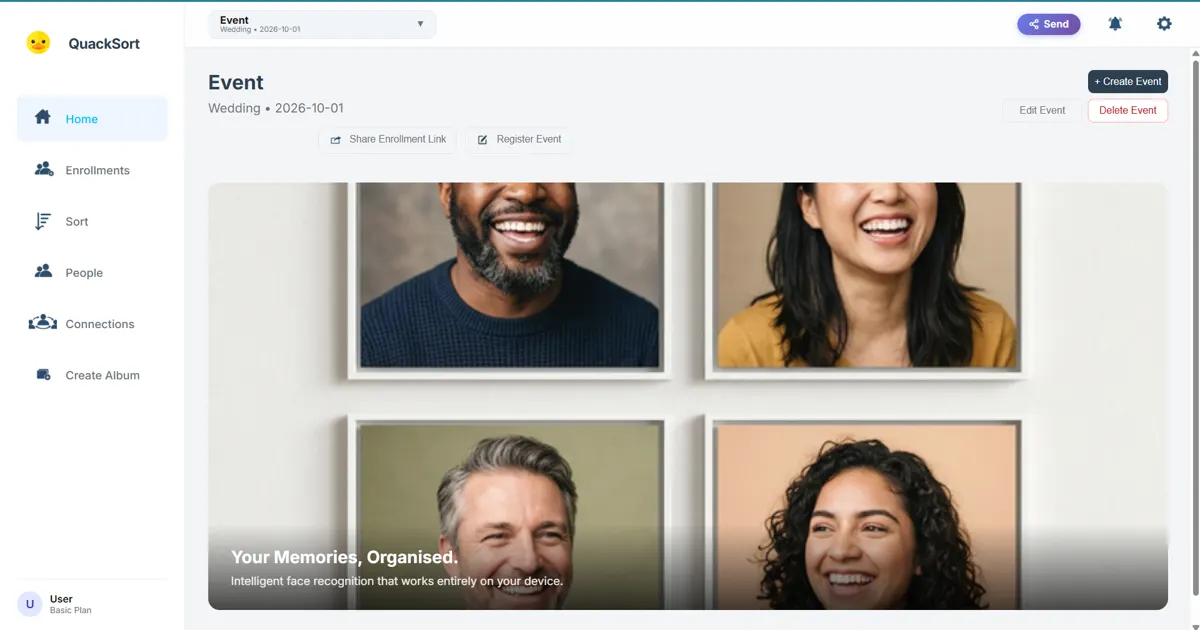Screen dimensions: 1200x630
Task: Open Enrollments menu item
Action: pos(92,170)
